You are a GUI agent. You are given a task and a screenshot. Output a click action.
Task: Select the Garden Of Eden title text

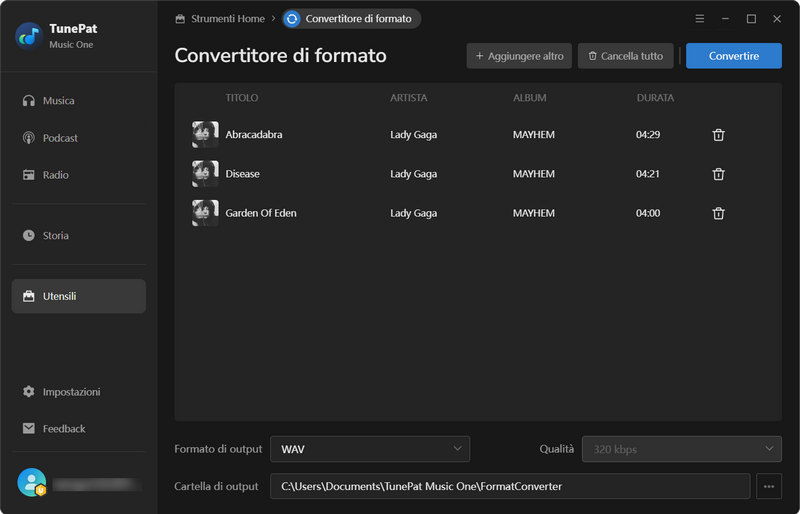click(x=261, y=213)
